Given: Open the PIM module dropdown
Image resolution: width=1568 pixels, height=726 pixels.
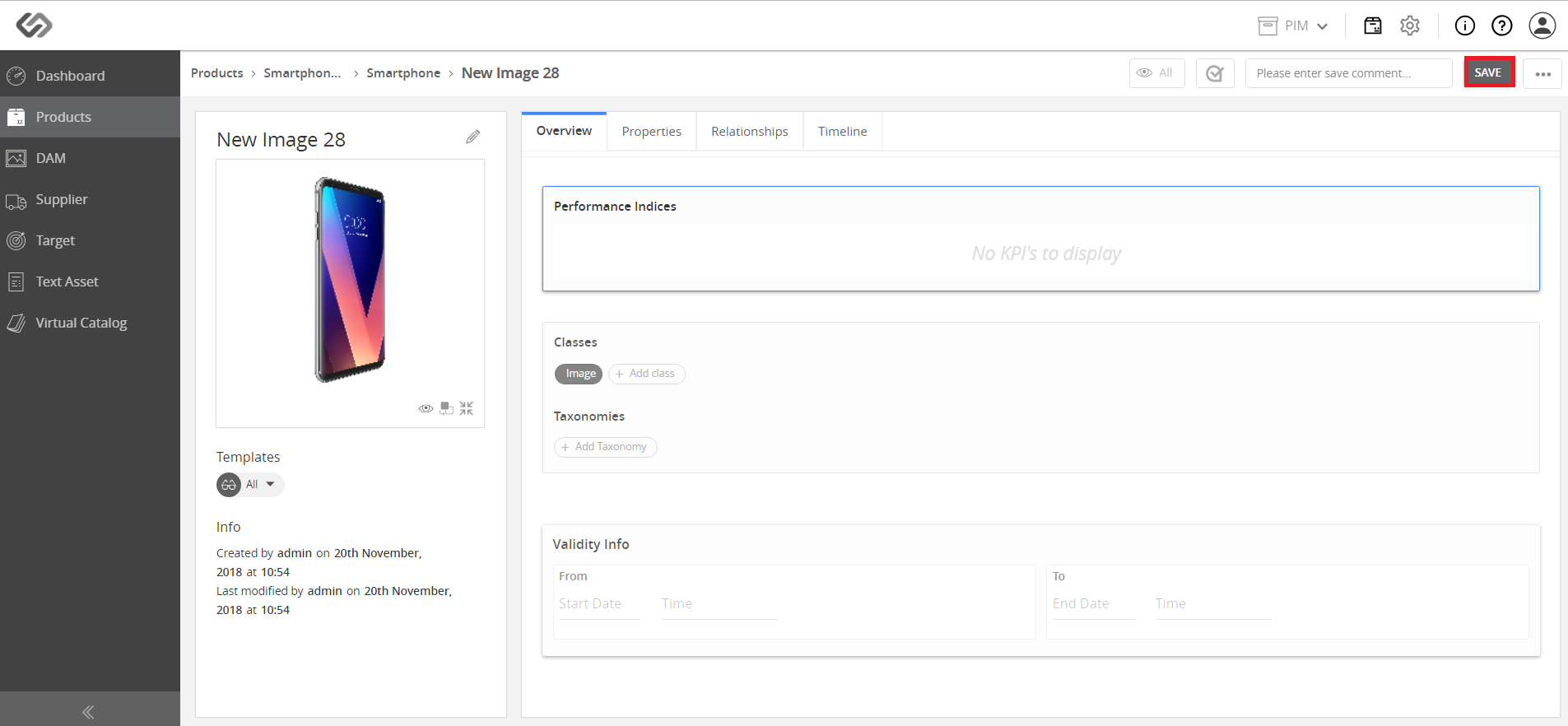Looking at the screenshot, I should coord(1293,26).
